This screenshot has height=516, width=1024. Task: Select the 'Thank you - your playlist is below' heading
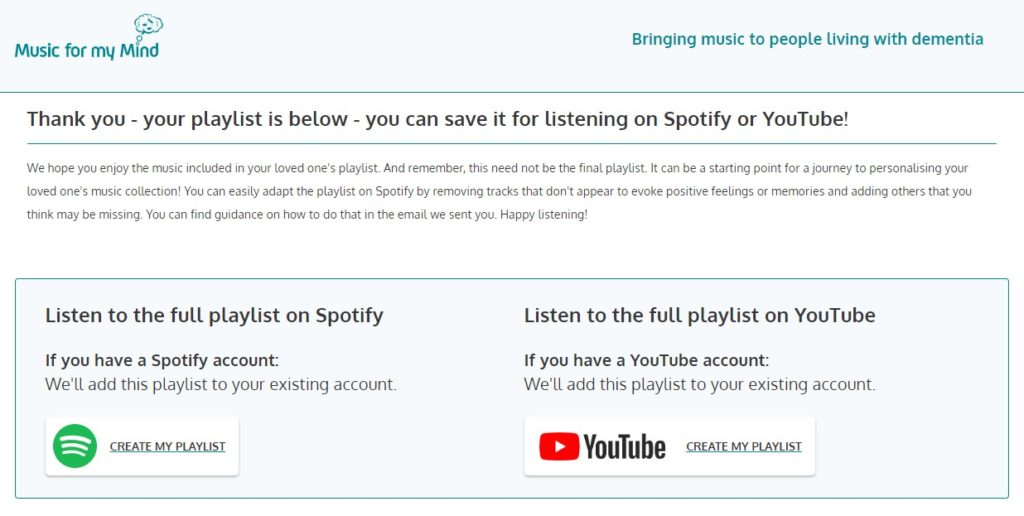[x=438, y=120]
